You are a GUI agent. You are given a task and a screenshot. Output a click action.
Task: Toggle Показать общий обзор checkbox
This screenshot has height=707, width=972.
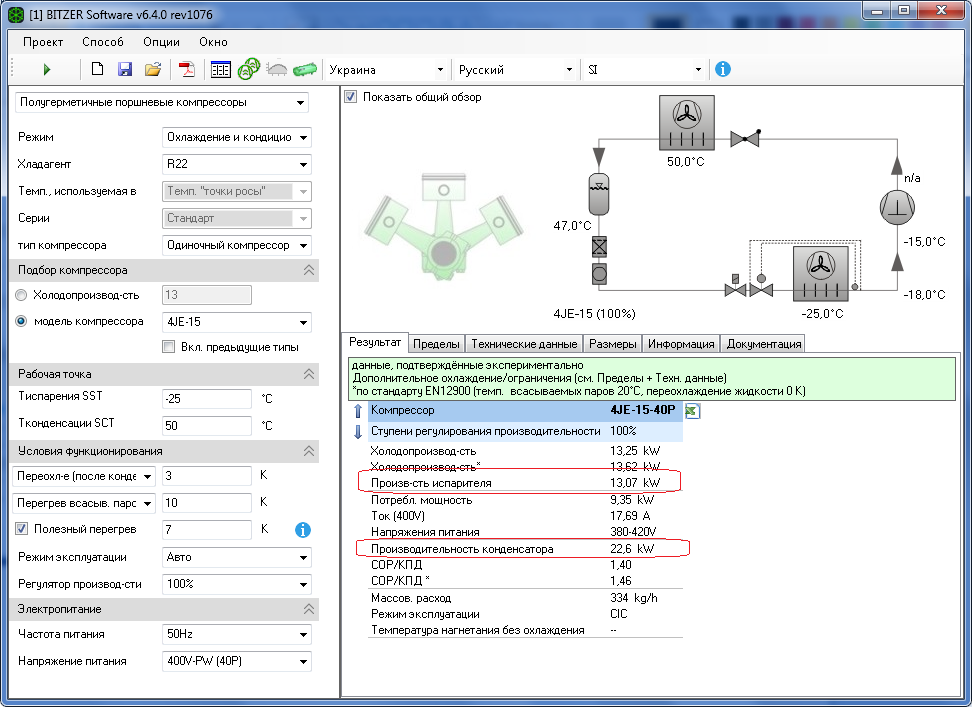[351, 97]
